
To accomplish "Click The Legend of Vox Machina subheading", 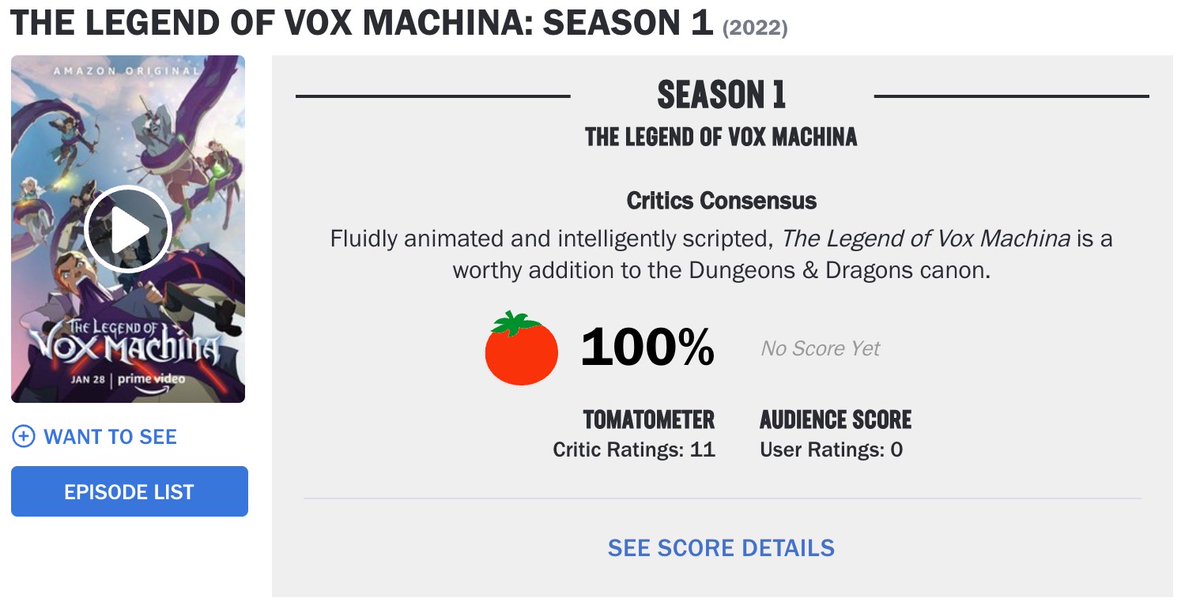I will pyautogui.click(x=721, y=137).
